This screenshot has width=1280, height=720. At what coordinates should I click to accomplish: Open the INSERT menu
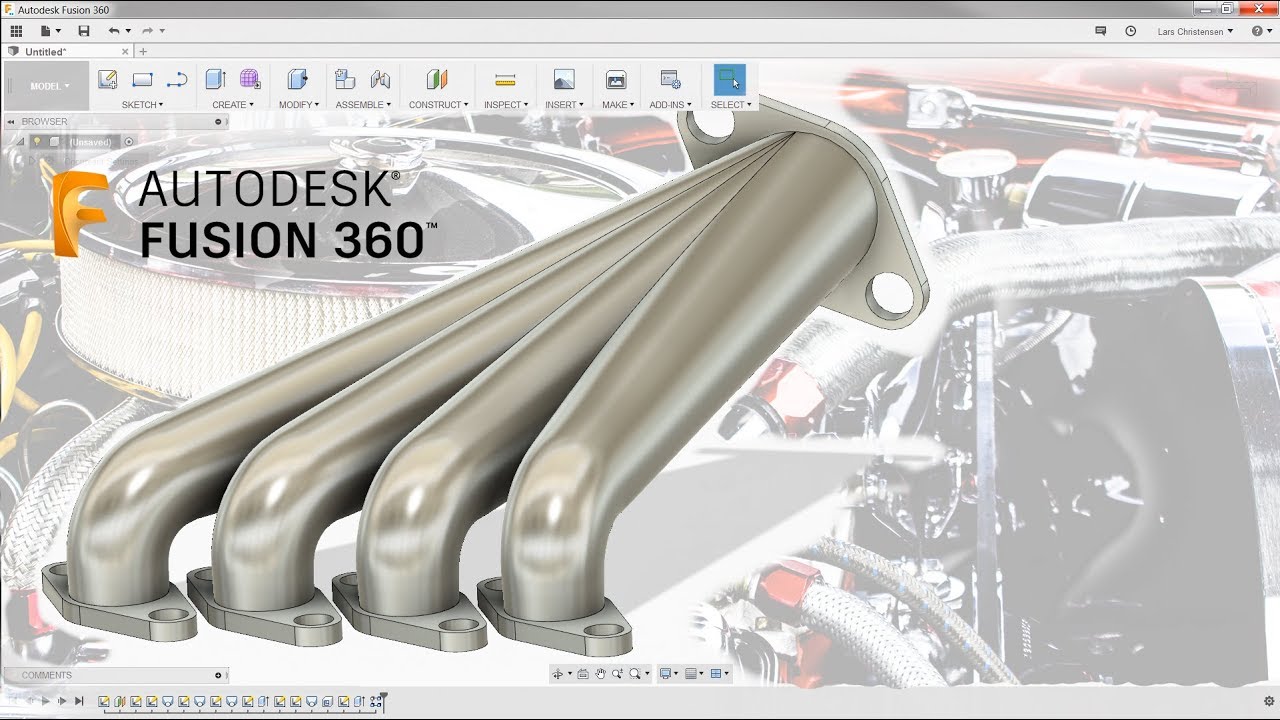coord(564,104)
